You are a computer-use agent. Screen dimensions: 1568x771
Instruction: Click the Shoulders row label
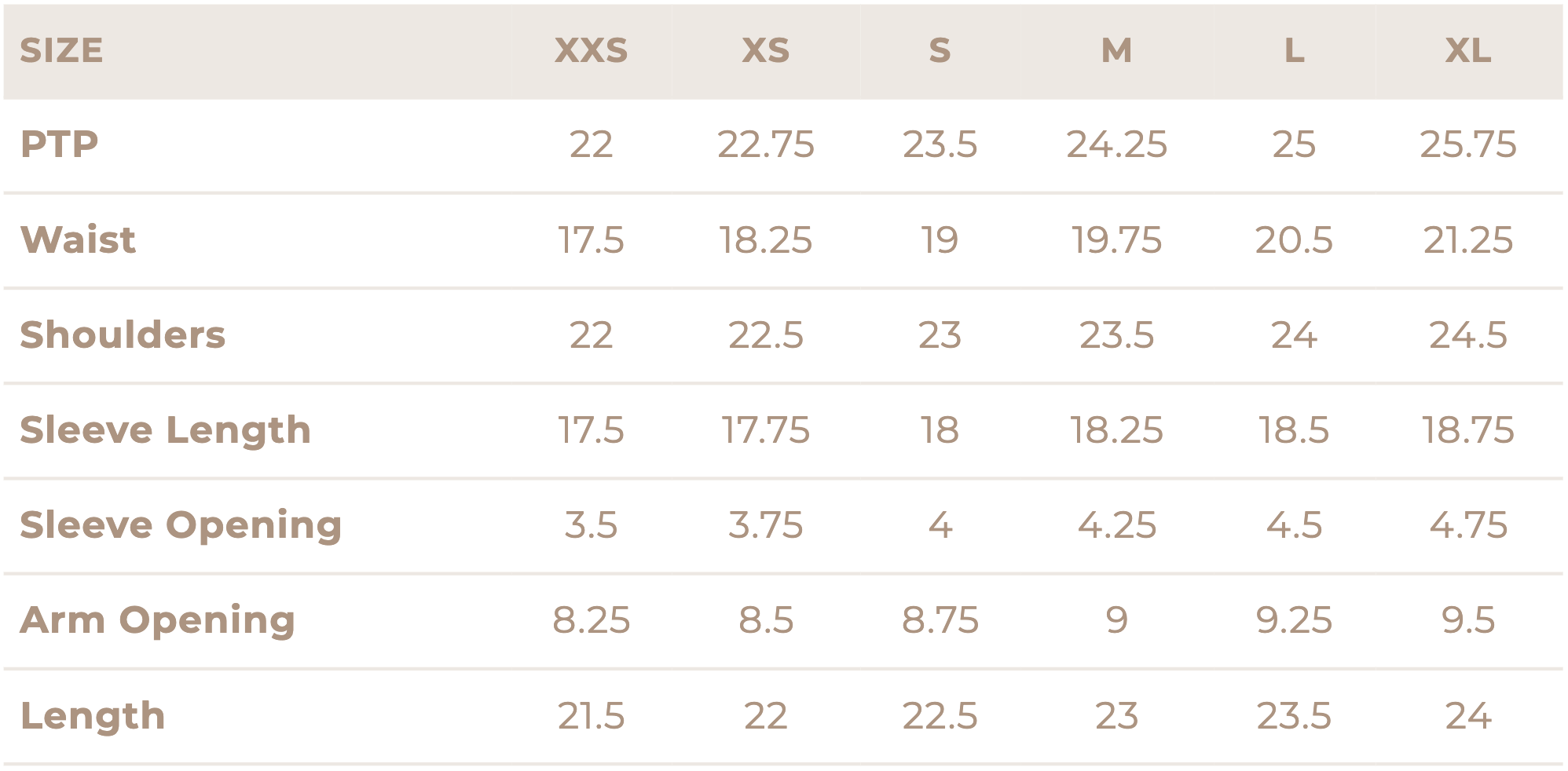123,335
